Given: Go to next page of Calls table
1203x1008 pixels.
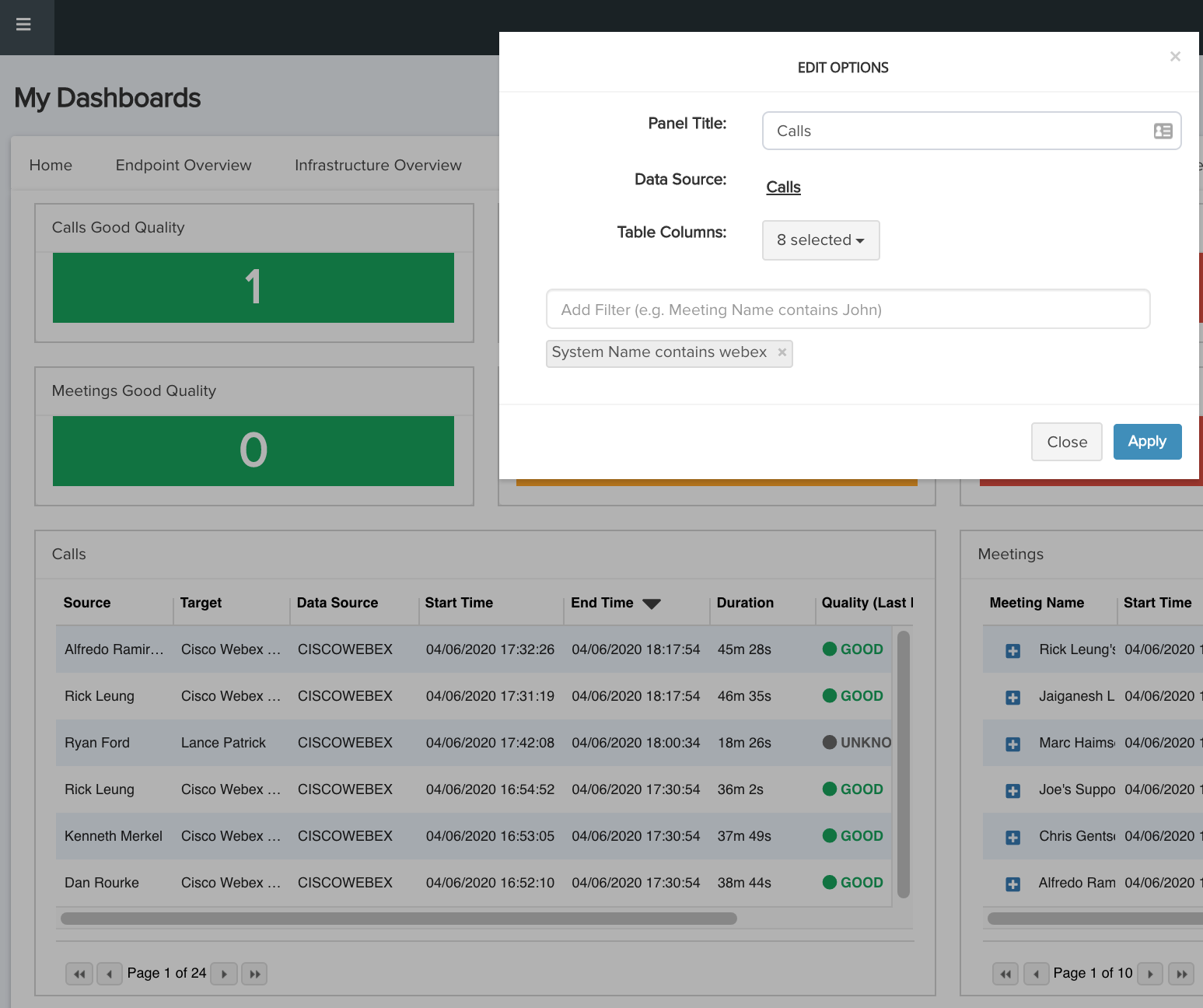Looking at the screenshot, I should (x=224, y=974).
